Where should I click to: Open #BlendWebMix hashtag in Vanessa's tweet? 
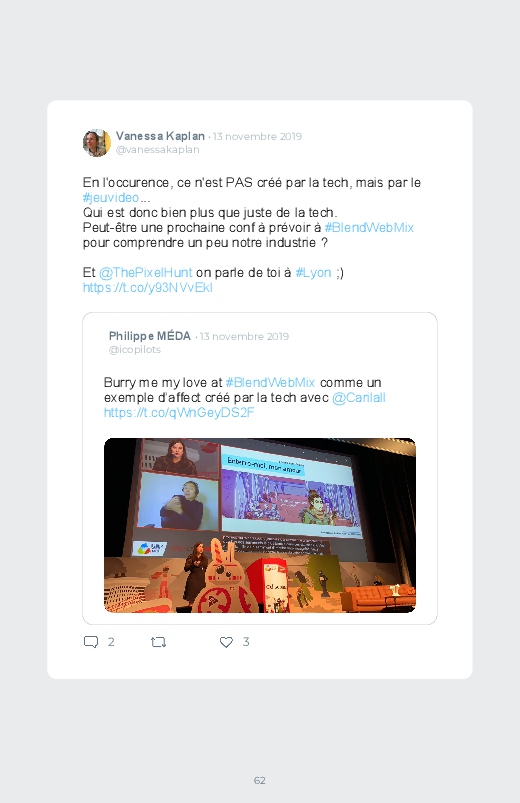coord(369,227)
